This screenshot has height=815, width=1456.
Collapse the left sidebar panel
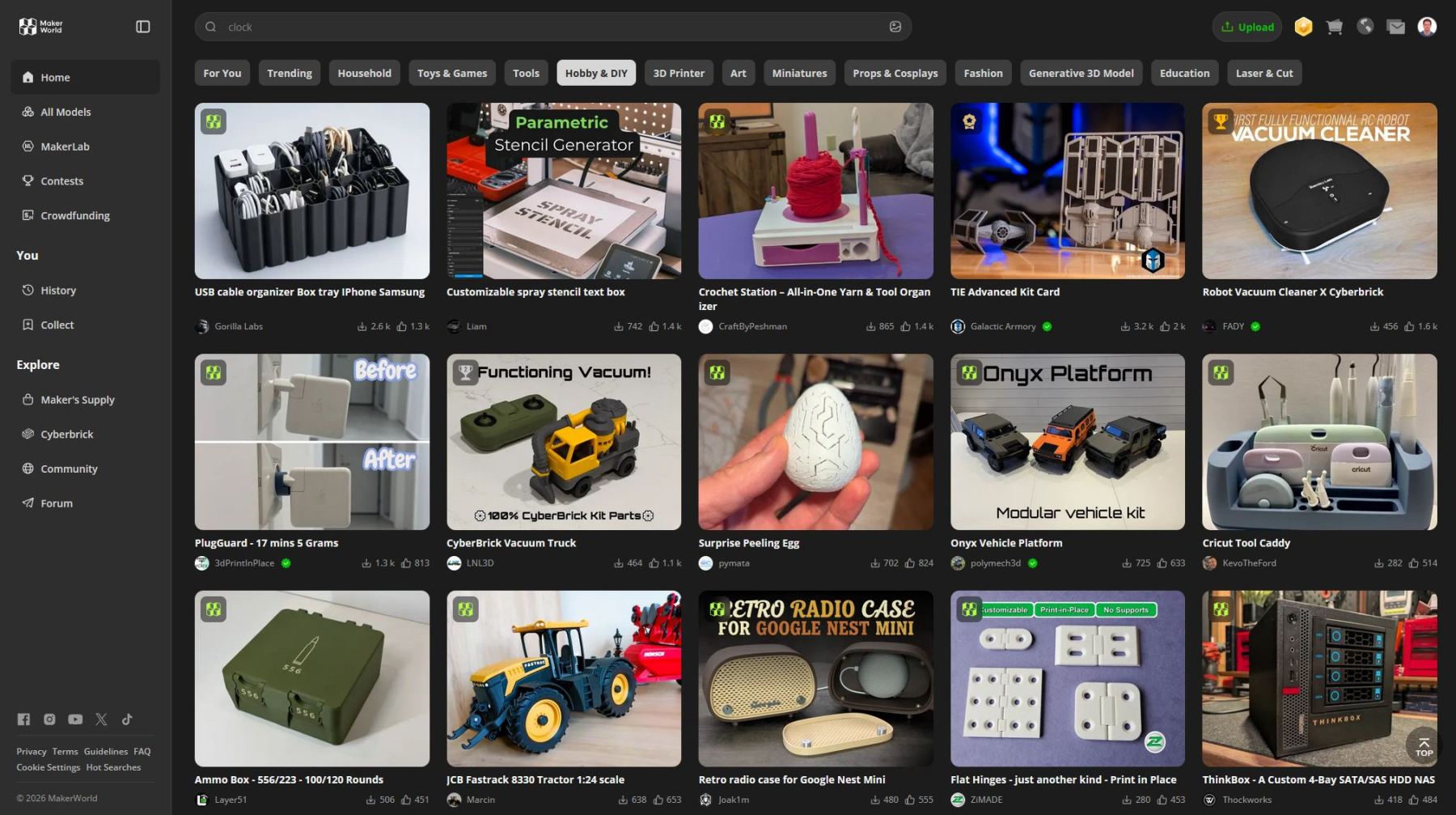click(143, 27)
